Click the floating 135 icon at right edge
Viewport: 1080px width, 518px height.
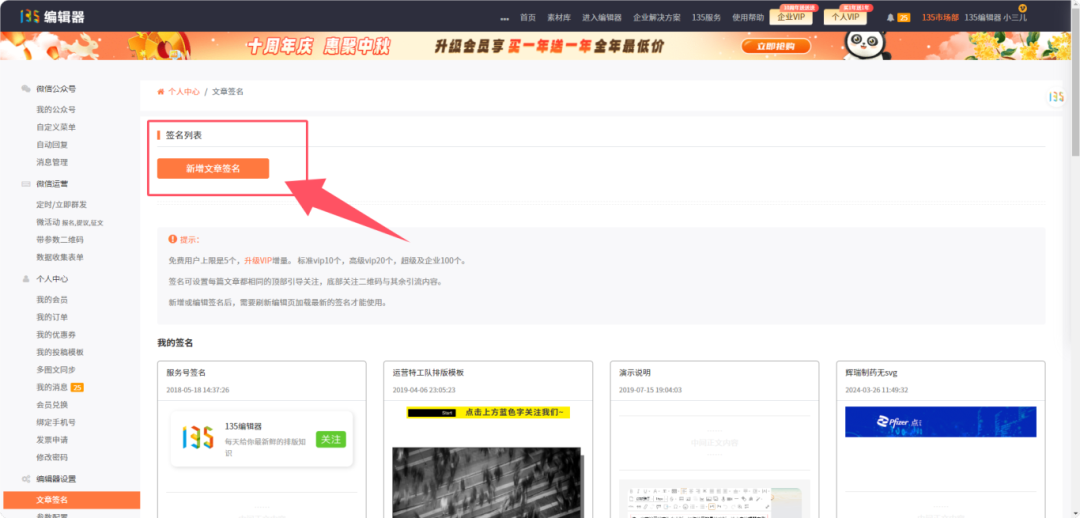click(1057, 97)
